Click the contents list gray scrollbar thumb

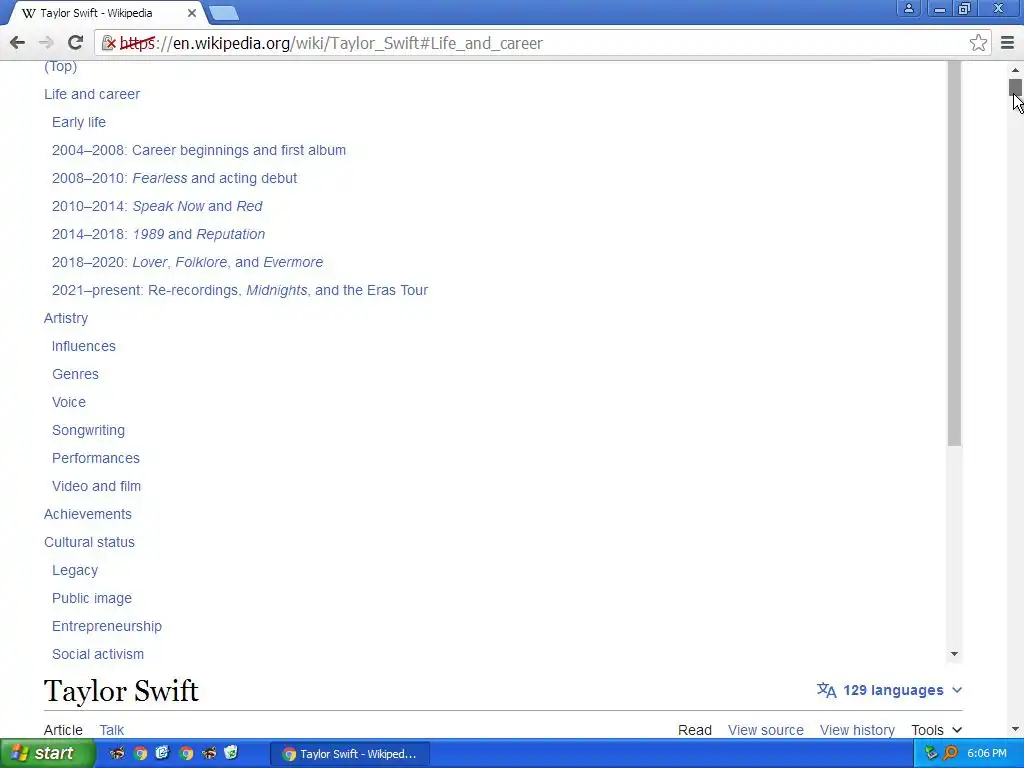coord(954,253)
